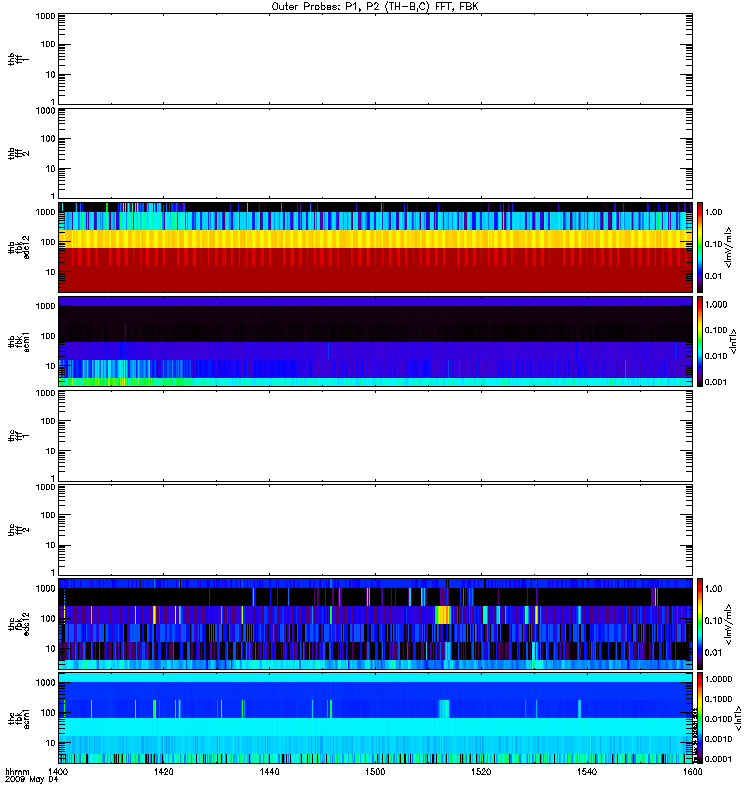
Task: Click the '1520' time axis label
Action: pos(481,771)
